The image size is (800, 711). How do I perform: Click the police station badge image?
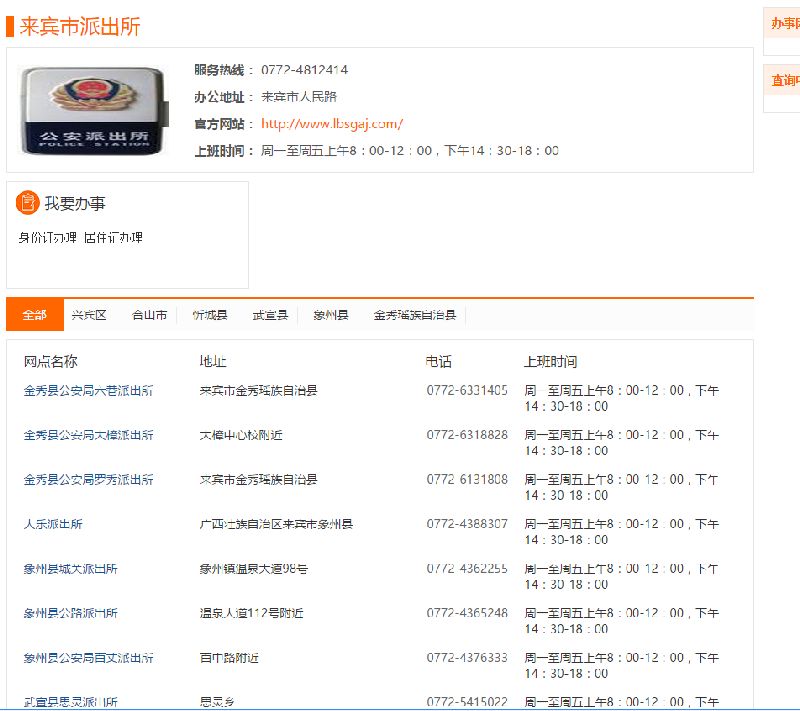click(88, 110)
